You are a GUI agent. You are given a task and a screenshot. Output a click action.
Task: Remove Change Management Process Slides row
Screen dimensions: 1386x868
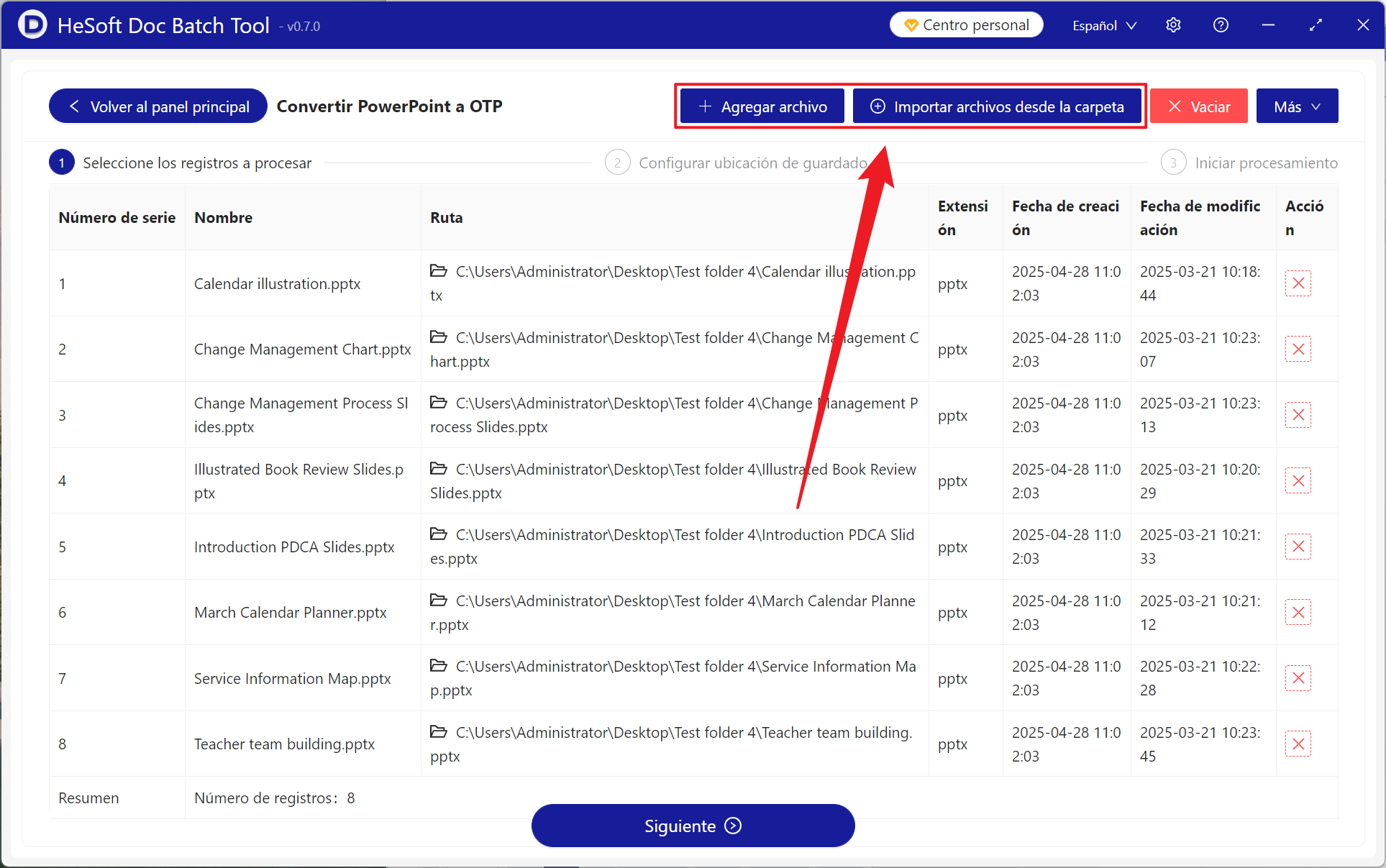[x=1298, y=415]
